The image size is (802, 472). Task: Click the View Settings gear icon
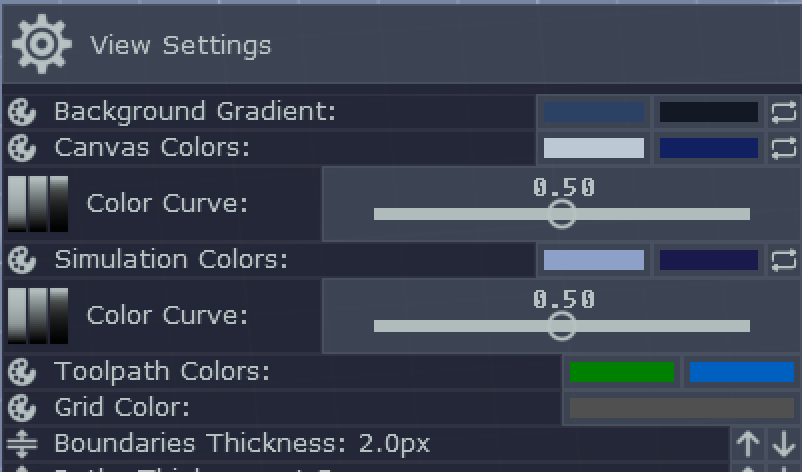[x=41, y=44]
